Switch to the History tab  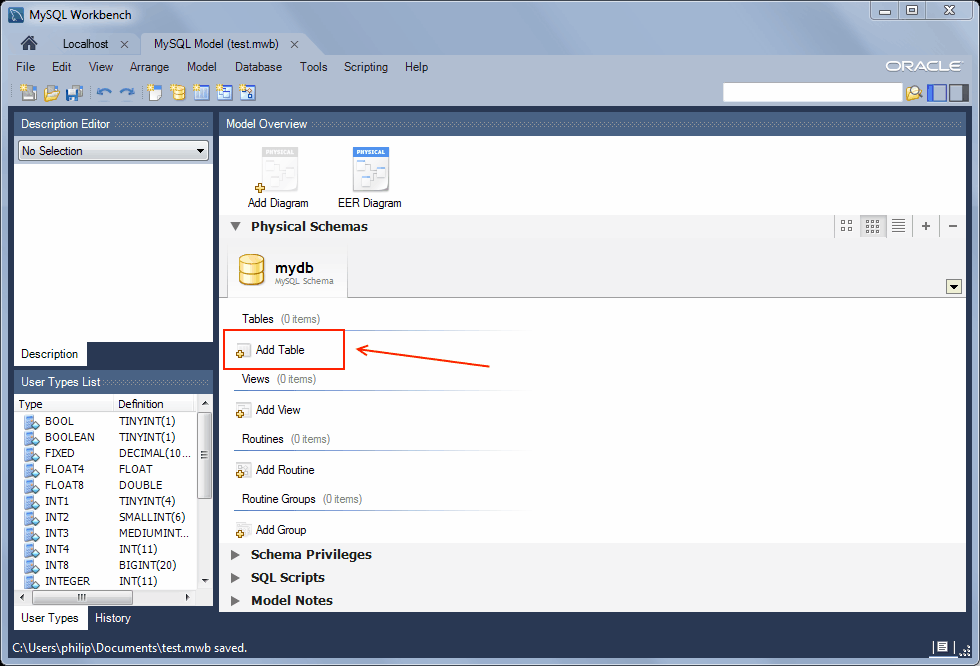coord(112,618)
